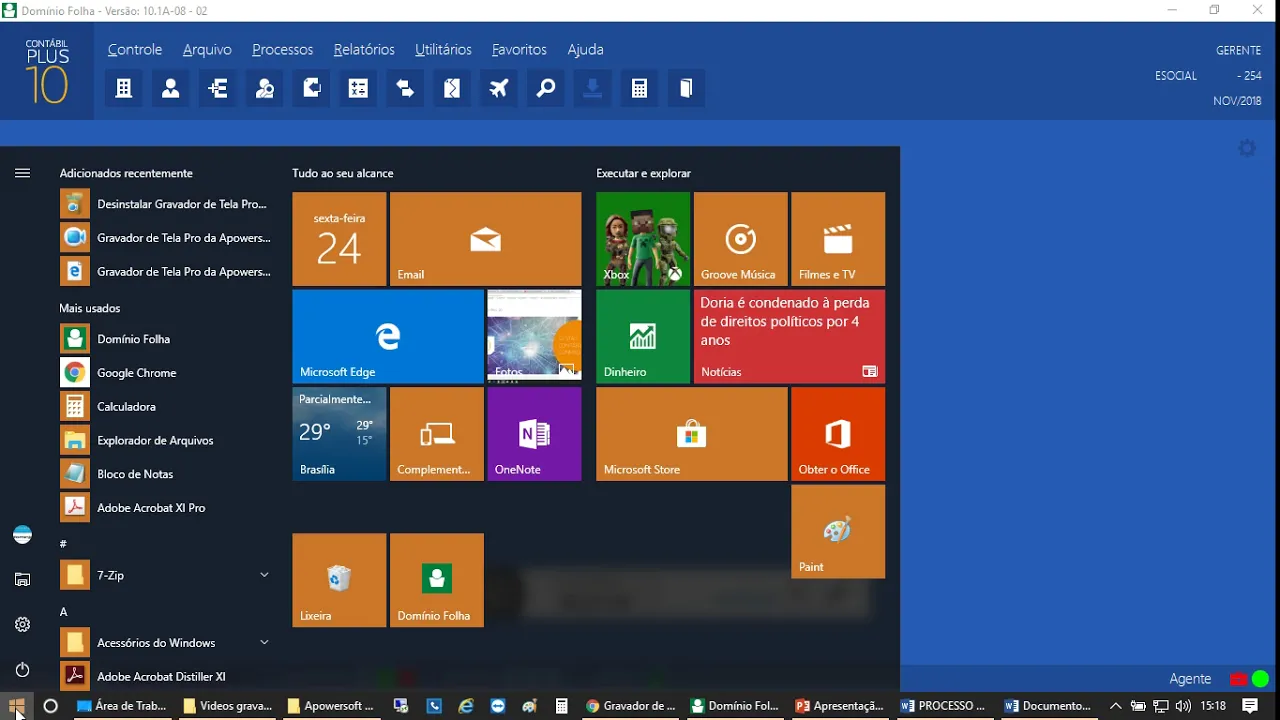
Task: Open the Microsoft Store tile
Action: pos(692,434)
